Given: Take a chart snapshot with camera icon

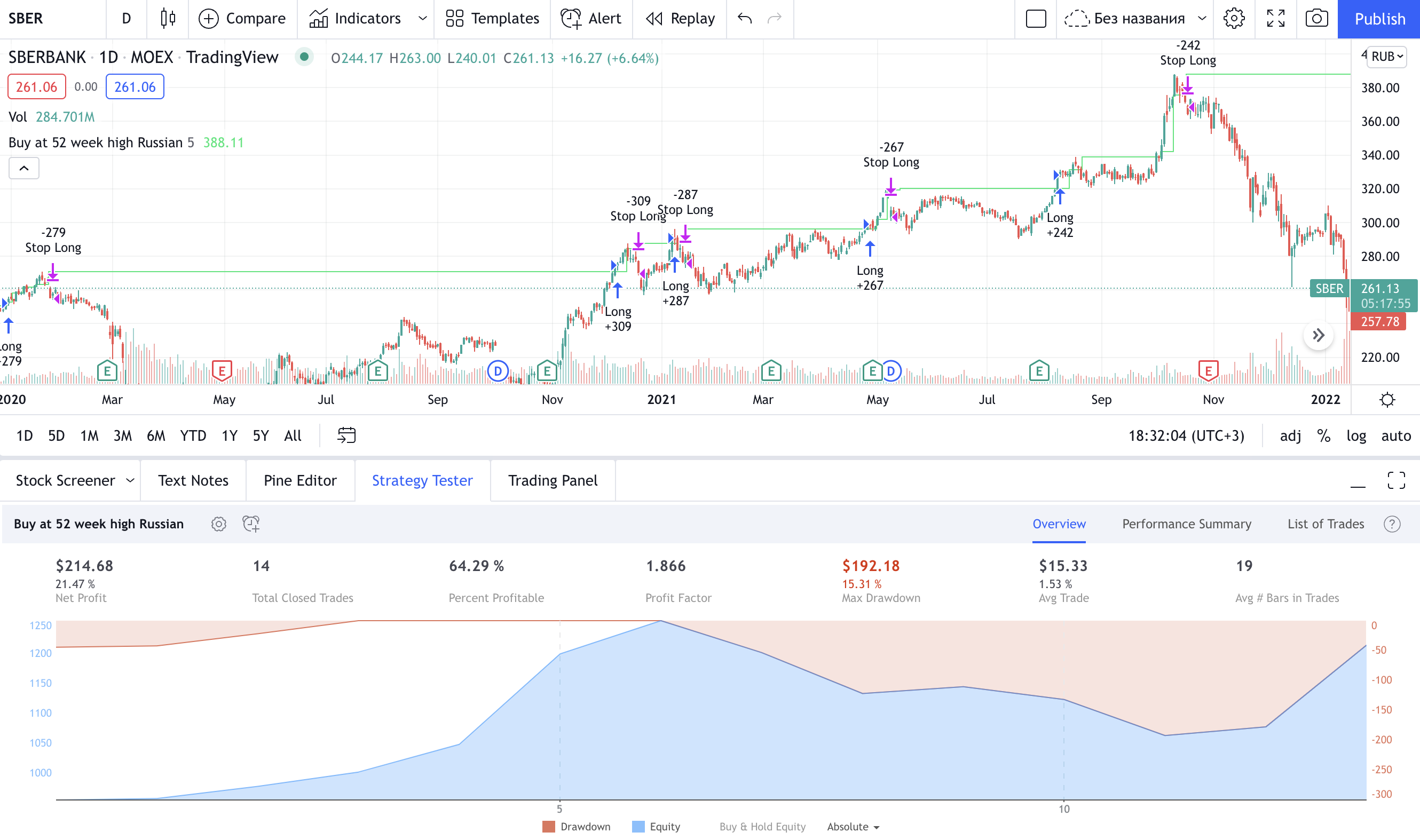Looking at the screenshot, I should [1316, 19].
